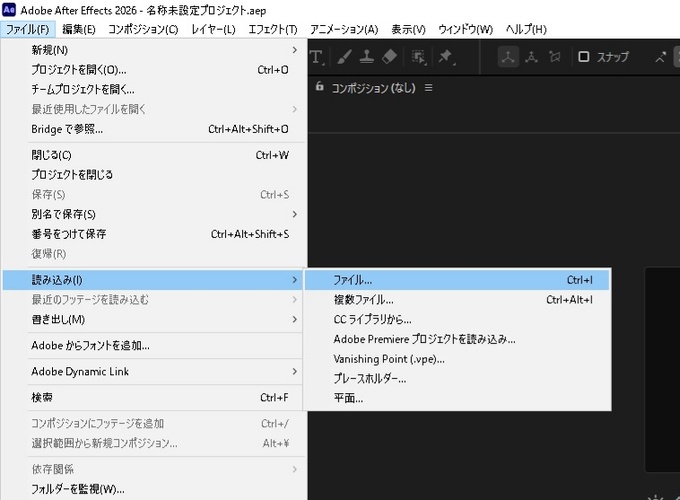Open the ヘルプ(H) menu

[526, 29]
